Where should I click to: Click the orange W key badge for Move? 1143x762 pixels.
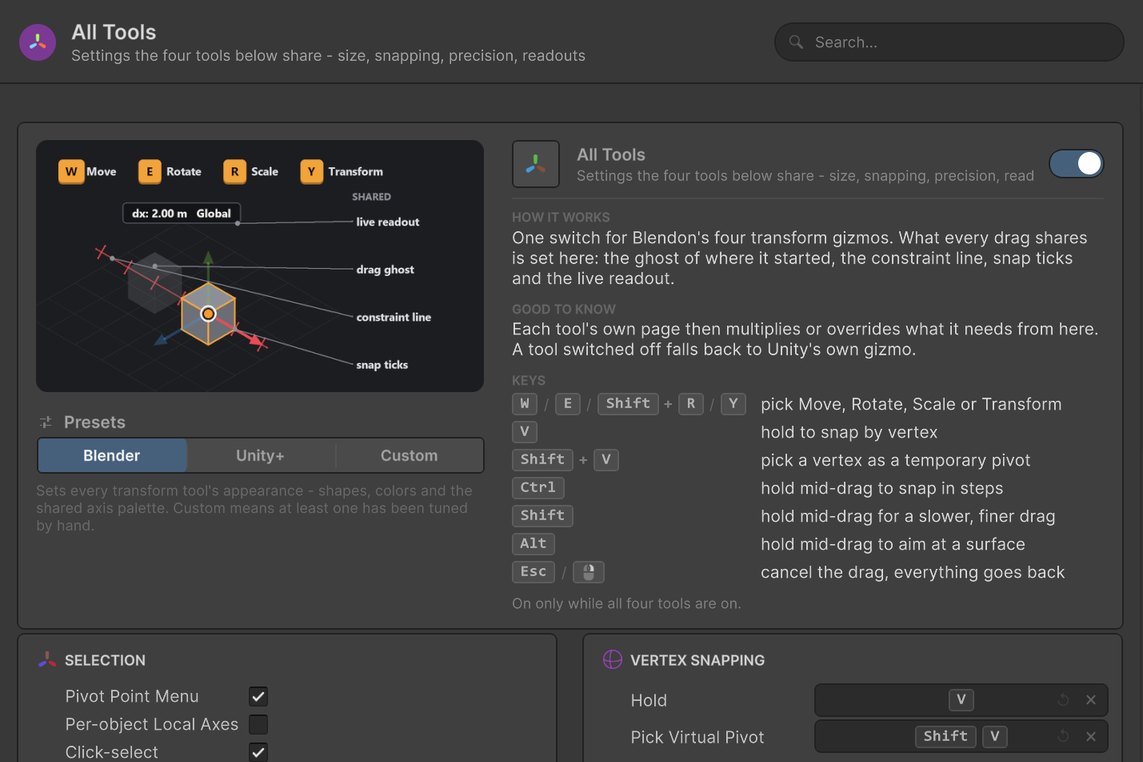[71, 171]
